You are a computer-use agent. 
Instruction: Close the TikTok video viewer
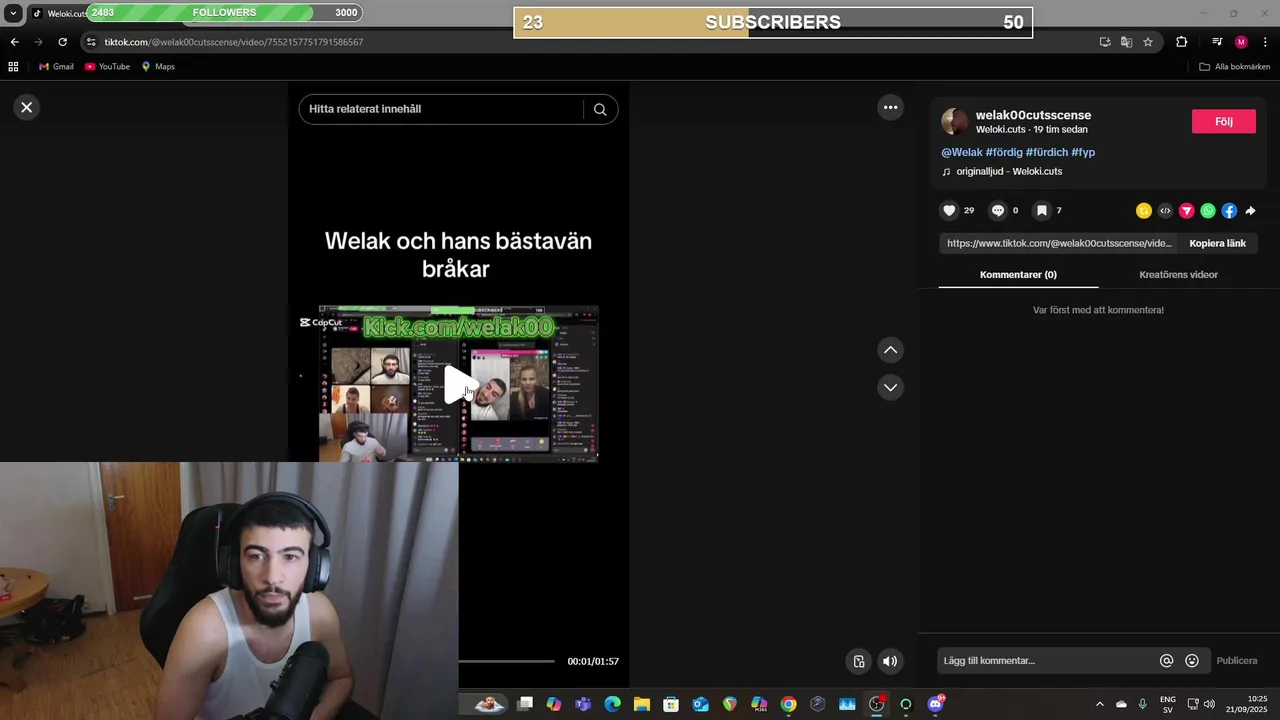27,107
